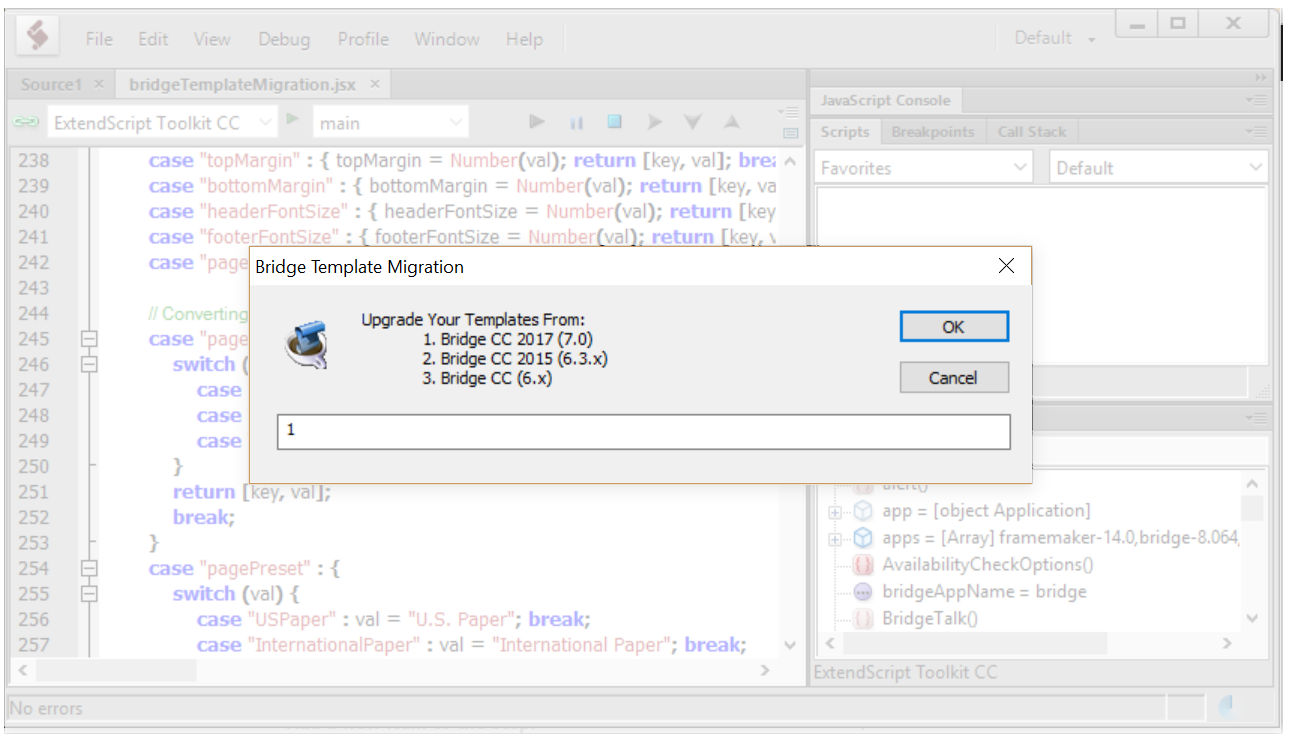The height and width of the screenshot is (747, 1292).
Task: Close the bridgeTemplateMigration.jsx tab
Action: click(x=375, y=85)
